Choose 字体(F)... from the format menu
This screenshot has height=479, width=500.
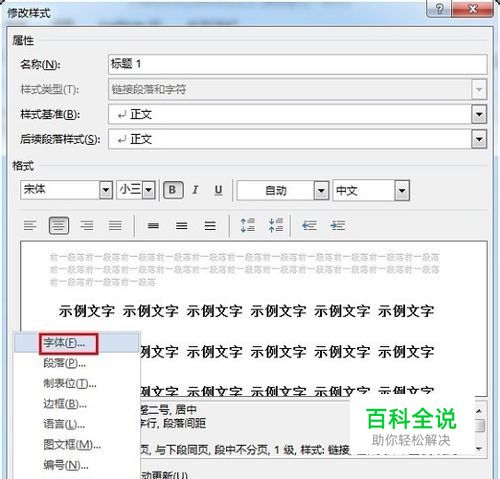(x=76, y=343)
